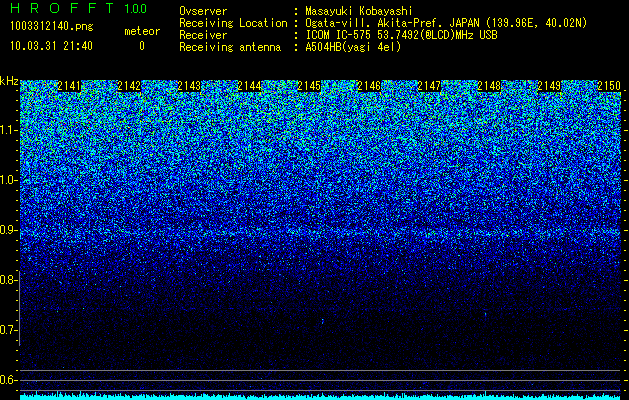Click time marker 2147
Viewport: 629px width, 400px height.
pyautogui.click(x=429, y=86)
